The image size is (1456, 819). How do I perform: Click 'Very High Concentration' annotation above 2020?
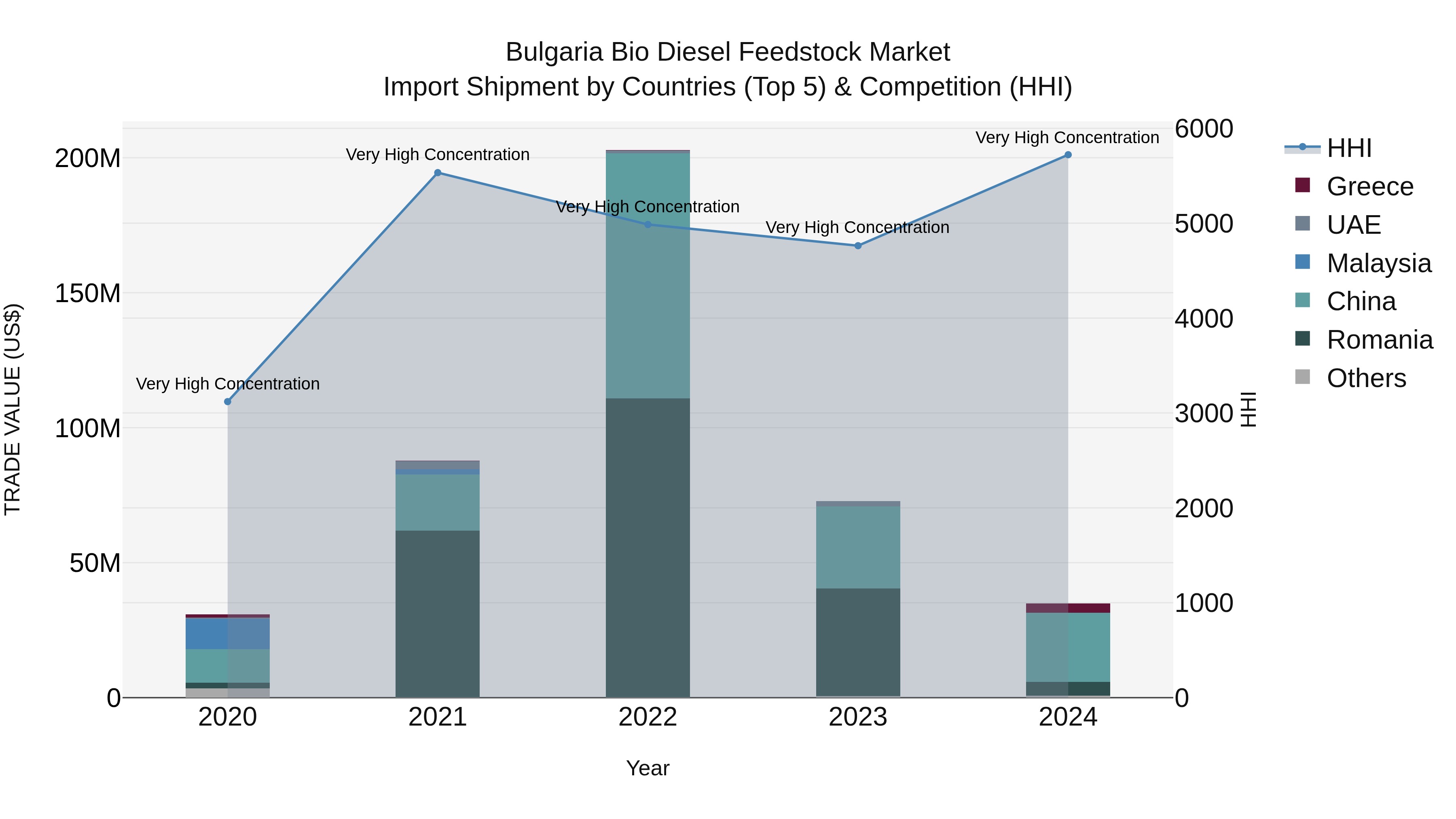tap(228, 384)
